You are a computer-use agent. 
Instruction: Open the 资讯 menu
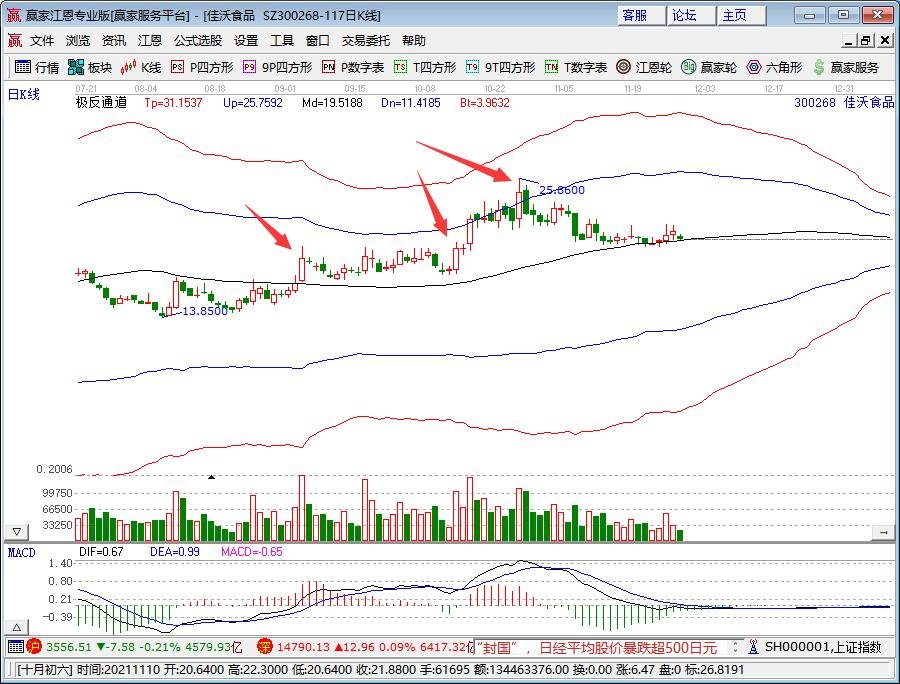(x=114, y=41)
